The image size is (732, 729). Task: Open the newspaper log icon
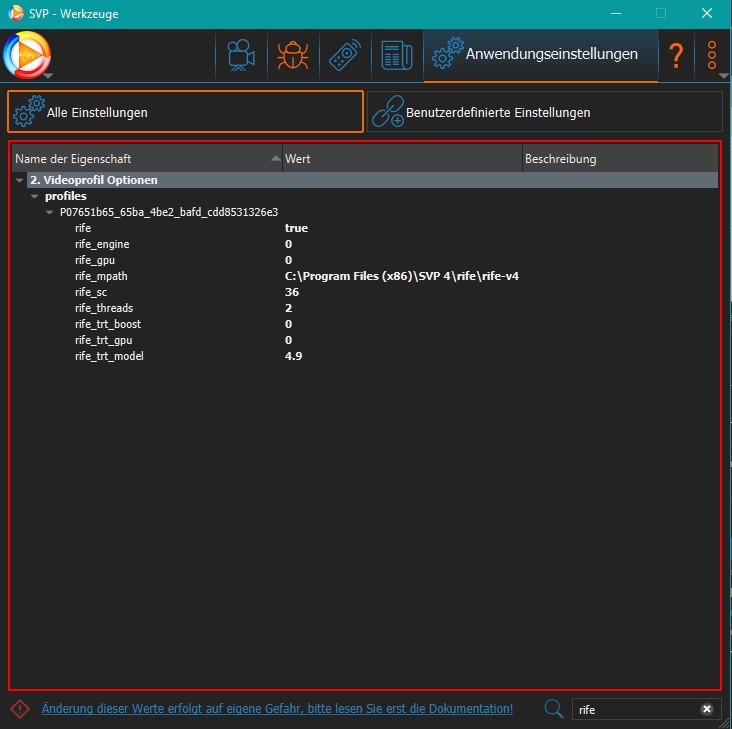[397, 55]
